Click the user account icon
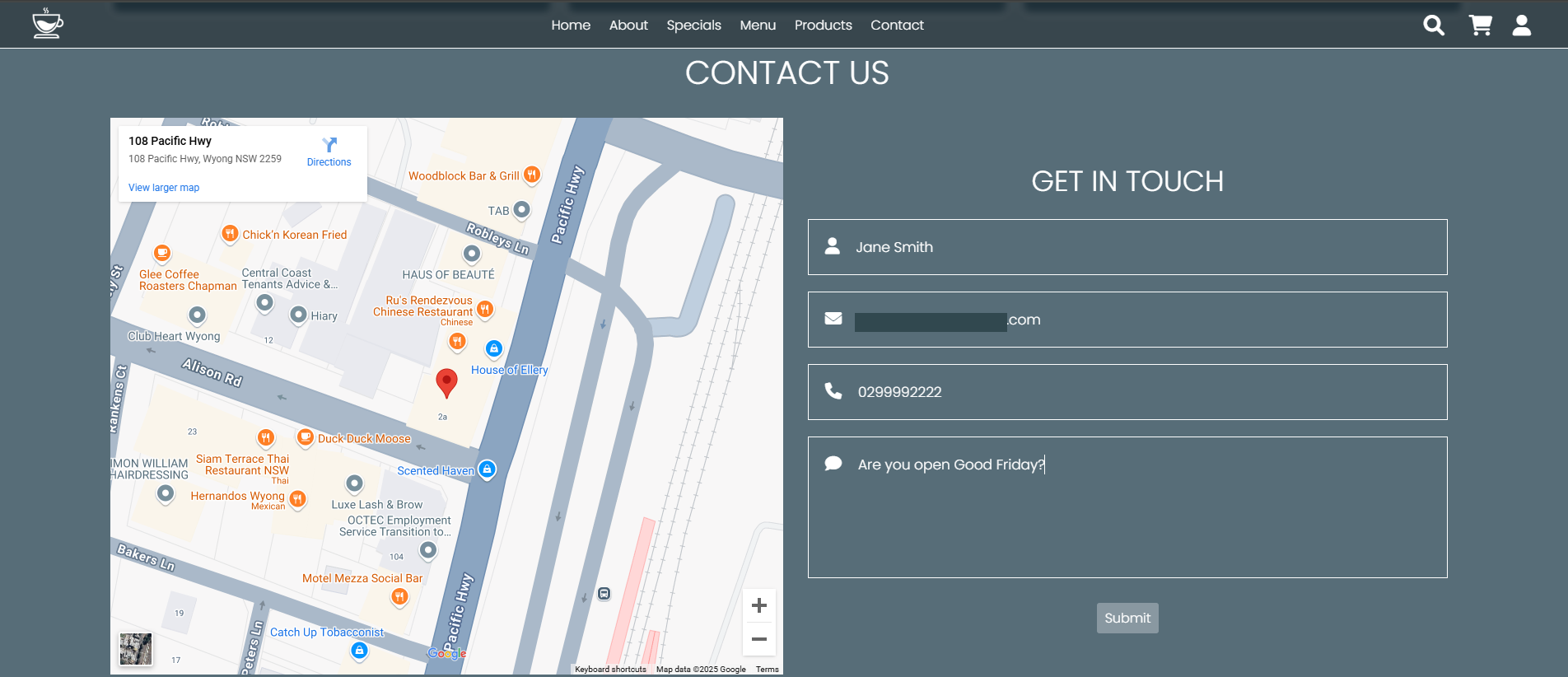 click(1521, 26)
